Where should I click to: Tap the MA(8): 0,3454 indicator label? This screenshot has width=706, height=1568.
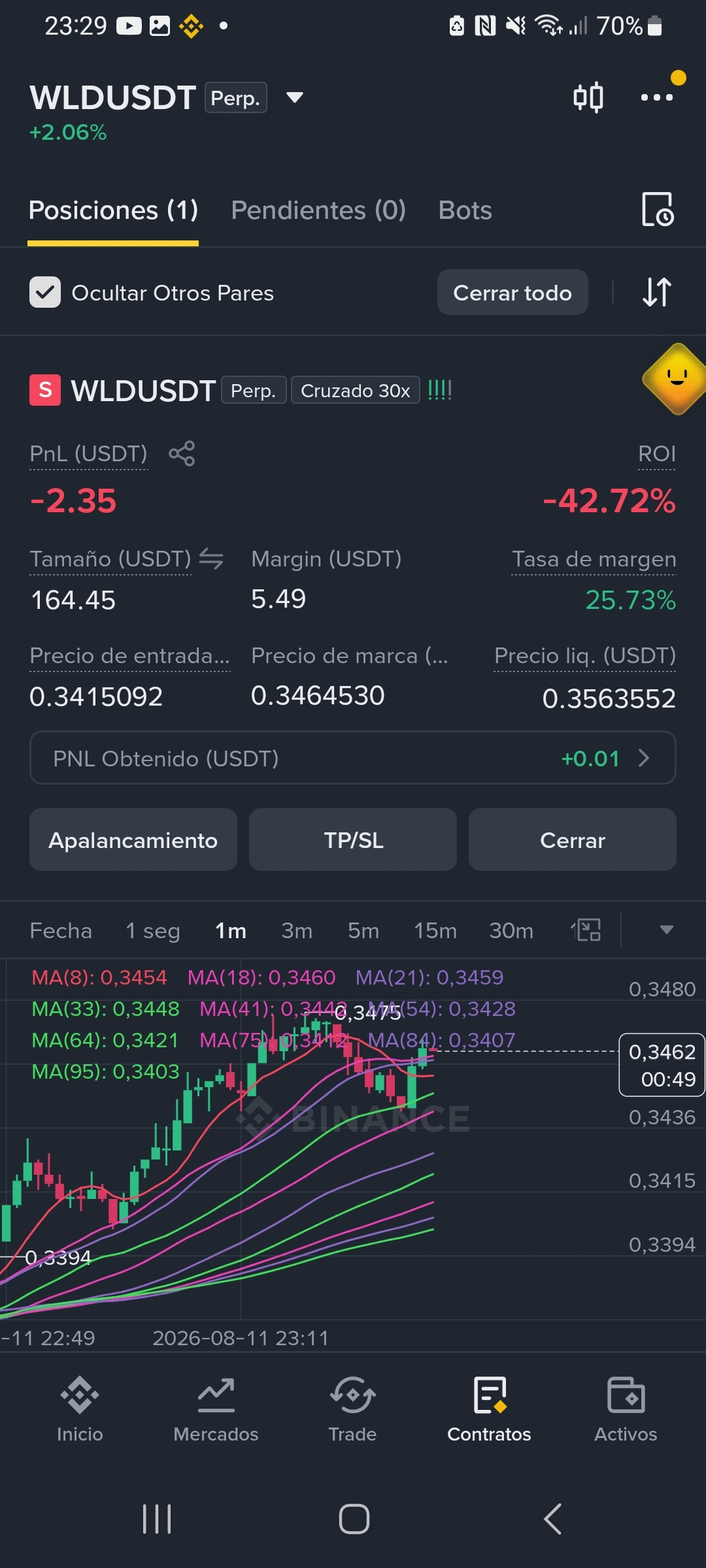pos(99,977)
